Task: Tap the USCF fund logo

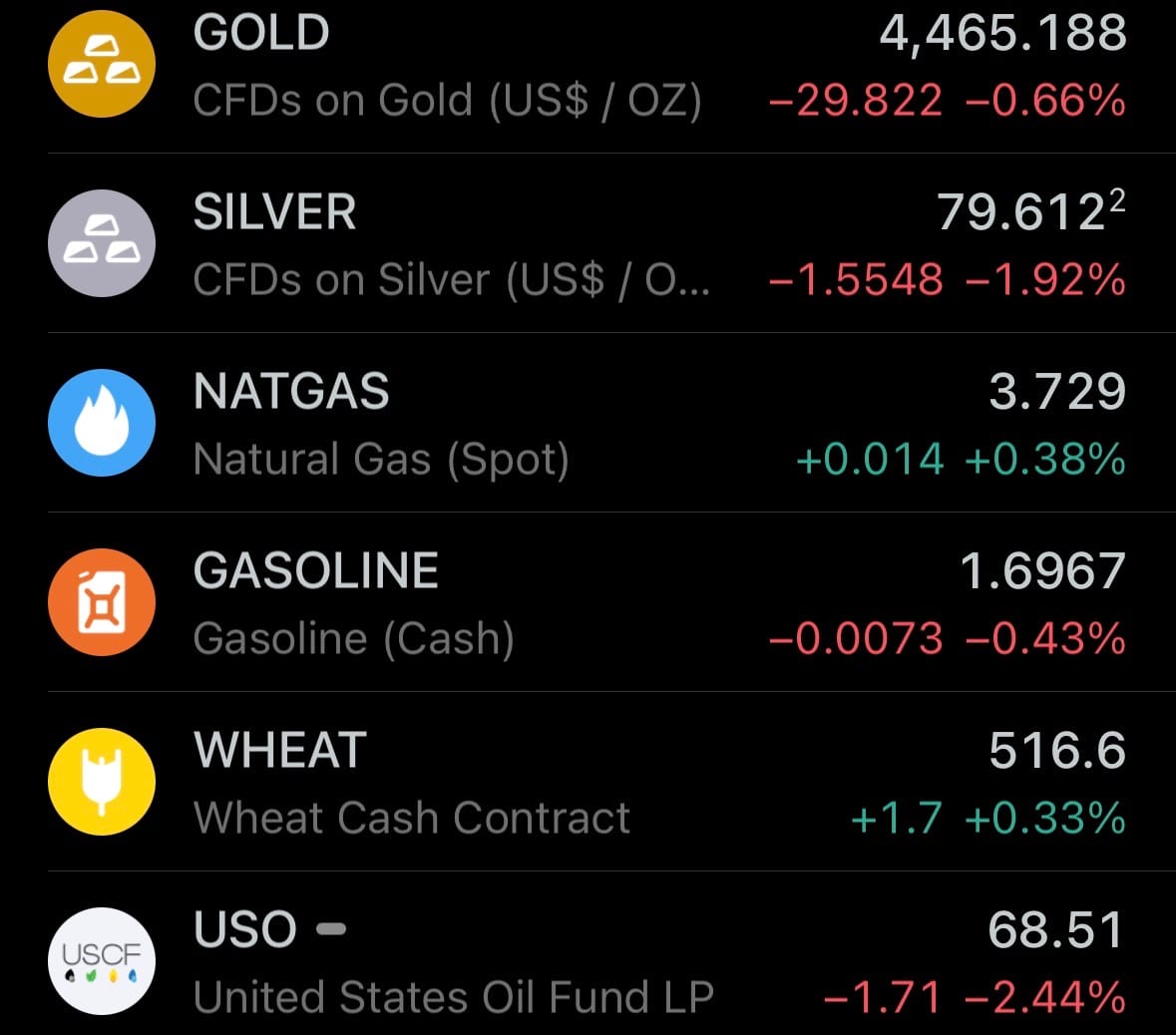Action: (x=102, y=961)
